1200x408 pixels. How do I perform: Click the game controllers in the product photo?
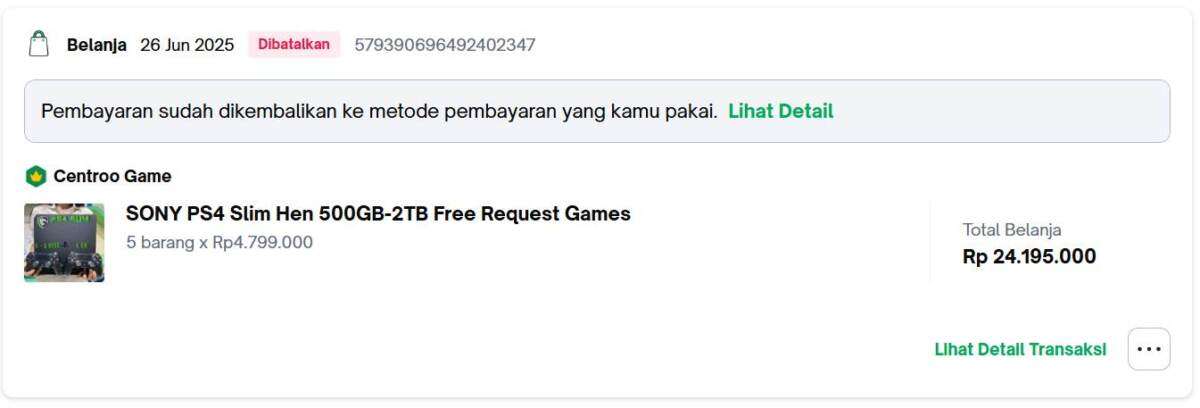tap(64, 263)
